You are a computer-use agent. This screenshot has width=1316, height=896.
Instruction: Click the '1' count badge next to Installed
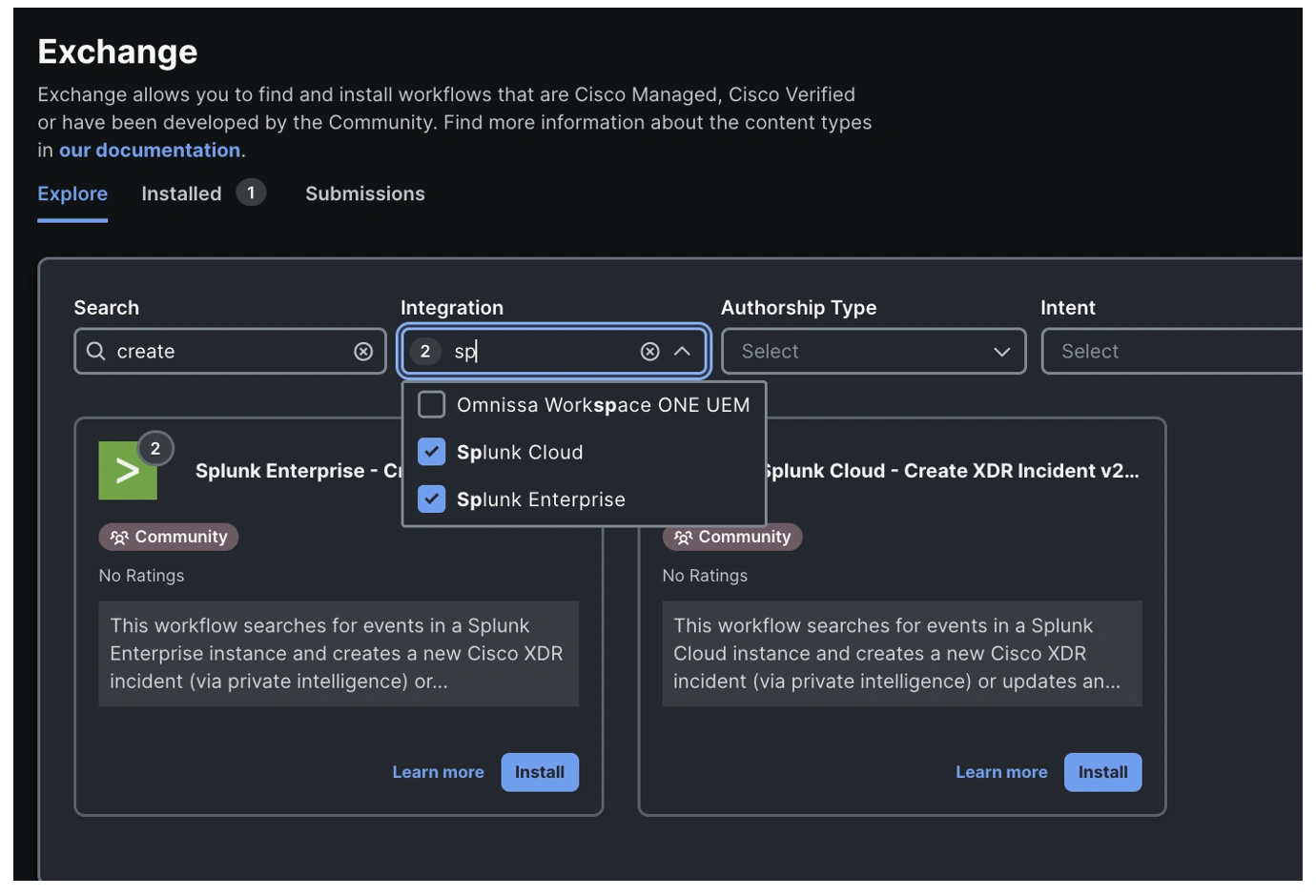tap(249, 193)
